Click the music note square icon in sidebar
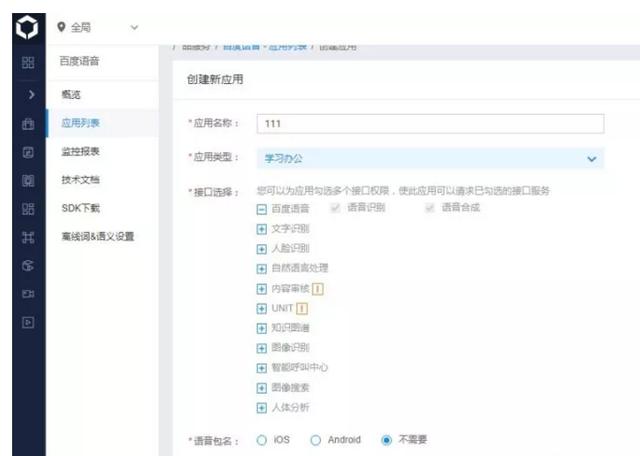 (x=28, y=152)
